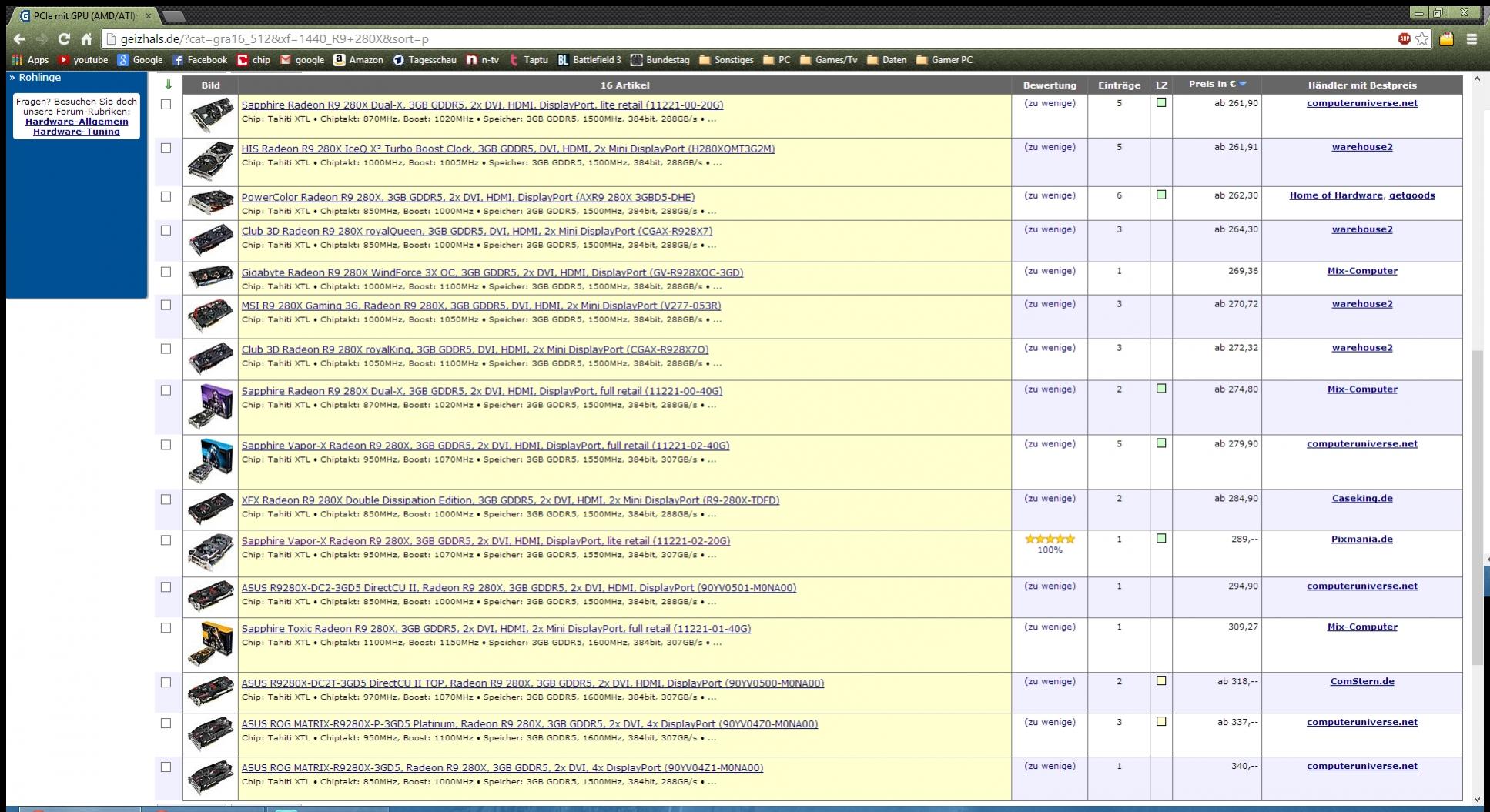Go back to the previous page
The height and width of the screenshot is (812, 1490).
click(19, 39)
